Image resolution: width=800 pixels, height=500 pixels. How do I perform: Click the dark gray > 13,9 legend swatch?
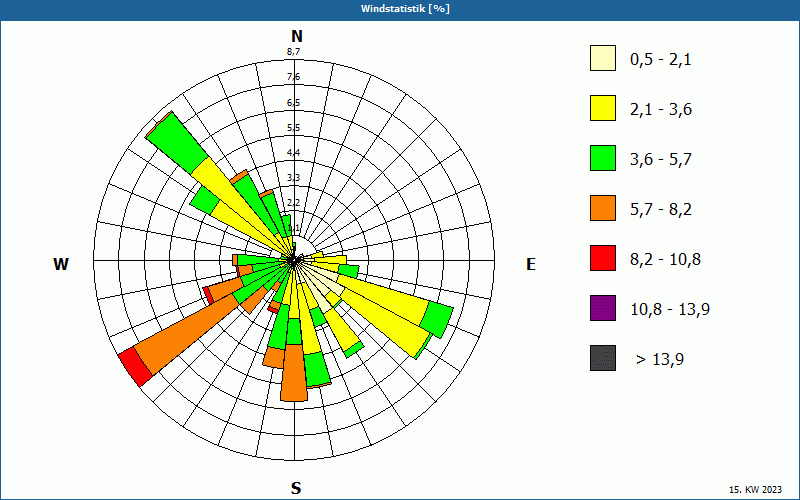point(603,358)
